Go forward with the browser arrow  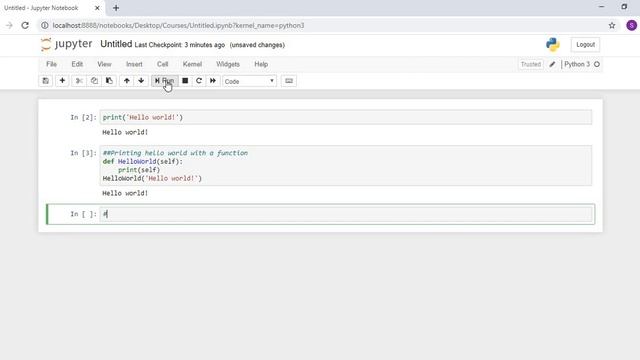9,25
